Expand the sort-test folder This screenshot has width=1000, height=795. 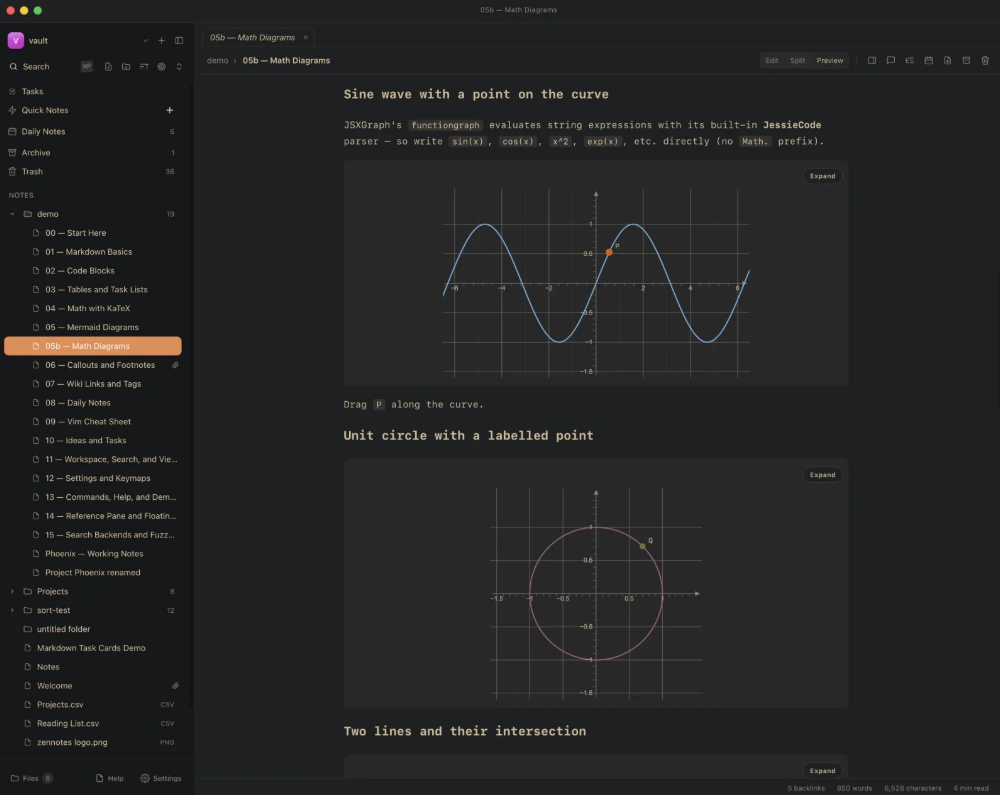pos(12,610)
